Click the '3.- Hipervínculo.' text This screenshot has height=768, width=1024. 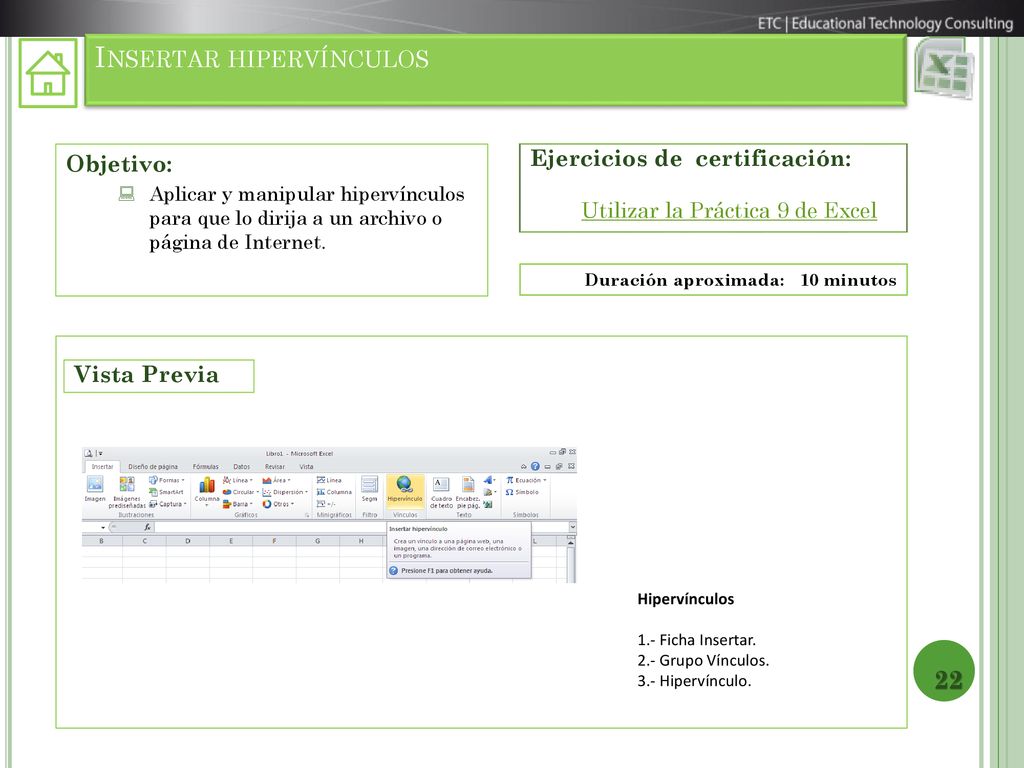pos(694,681)
